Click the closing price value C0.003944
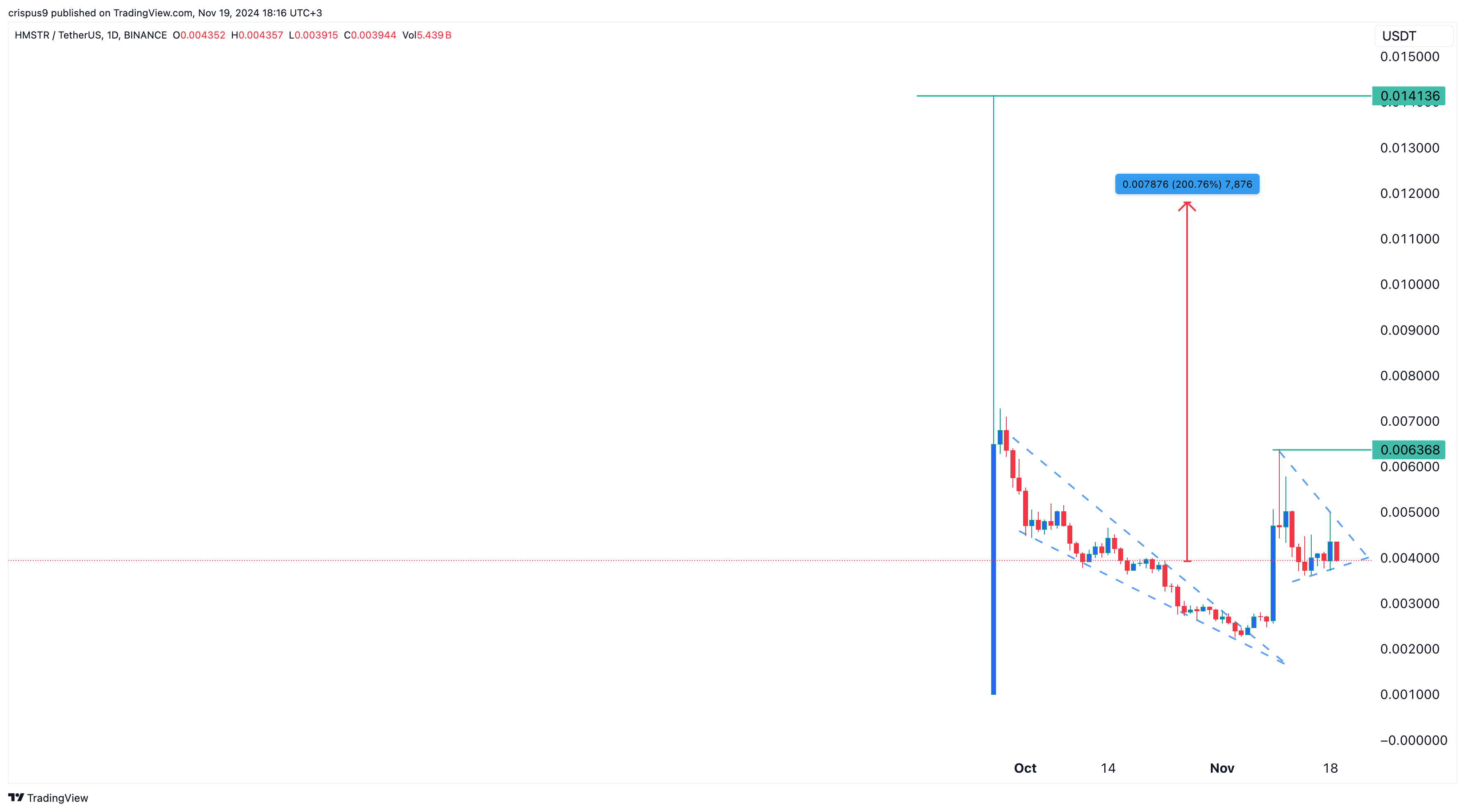Viewport: 1465px width, 812px height. tap(370, 35)
